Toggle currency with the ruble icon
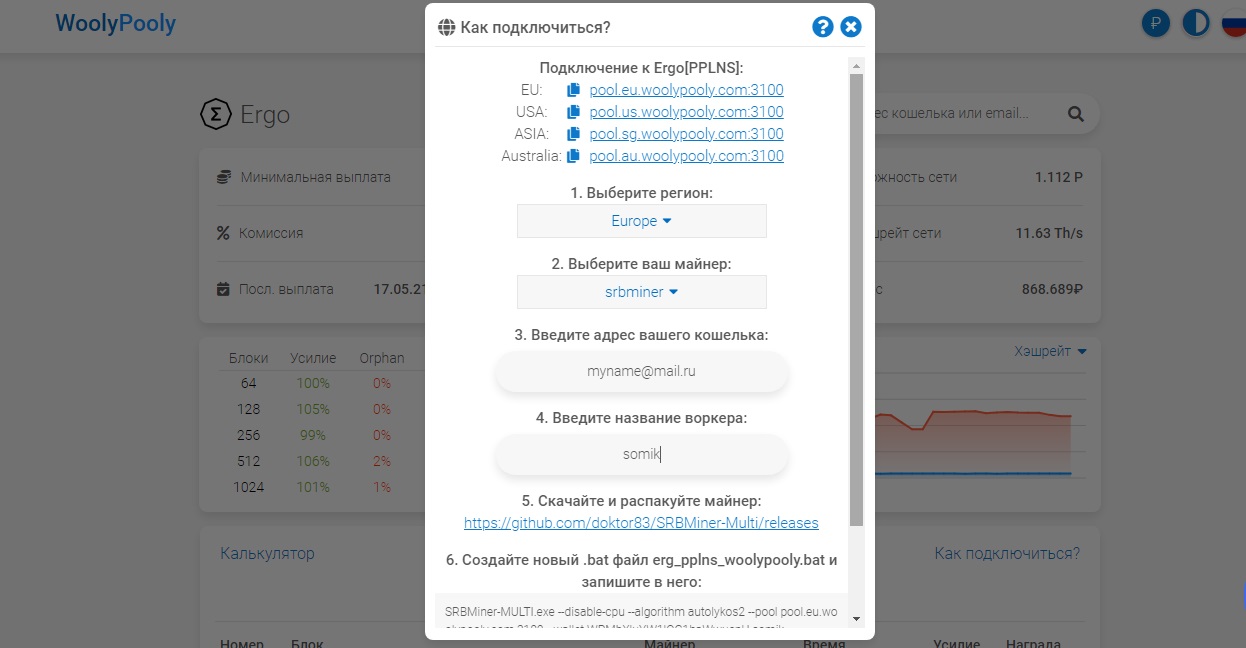Image resolution: width=1246 pixels, height=648 pixels. [1155, 22]
